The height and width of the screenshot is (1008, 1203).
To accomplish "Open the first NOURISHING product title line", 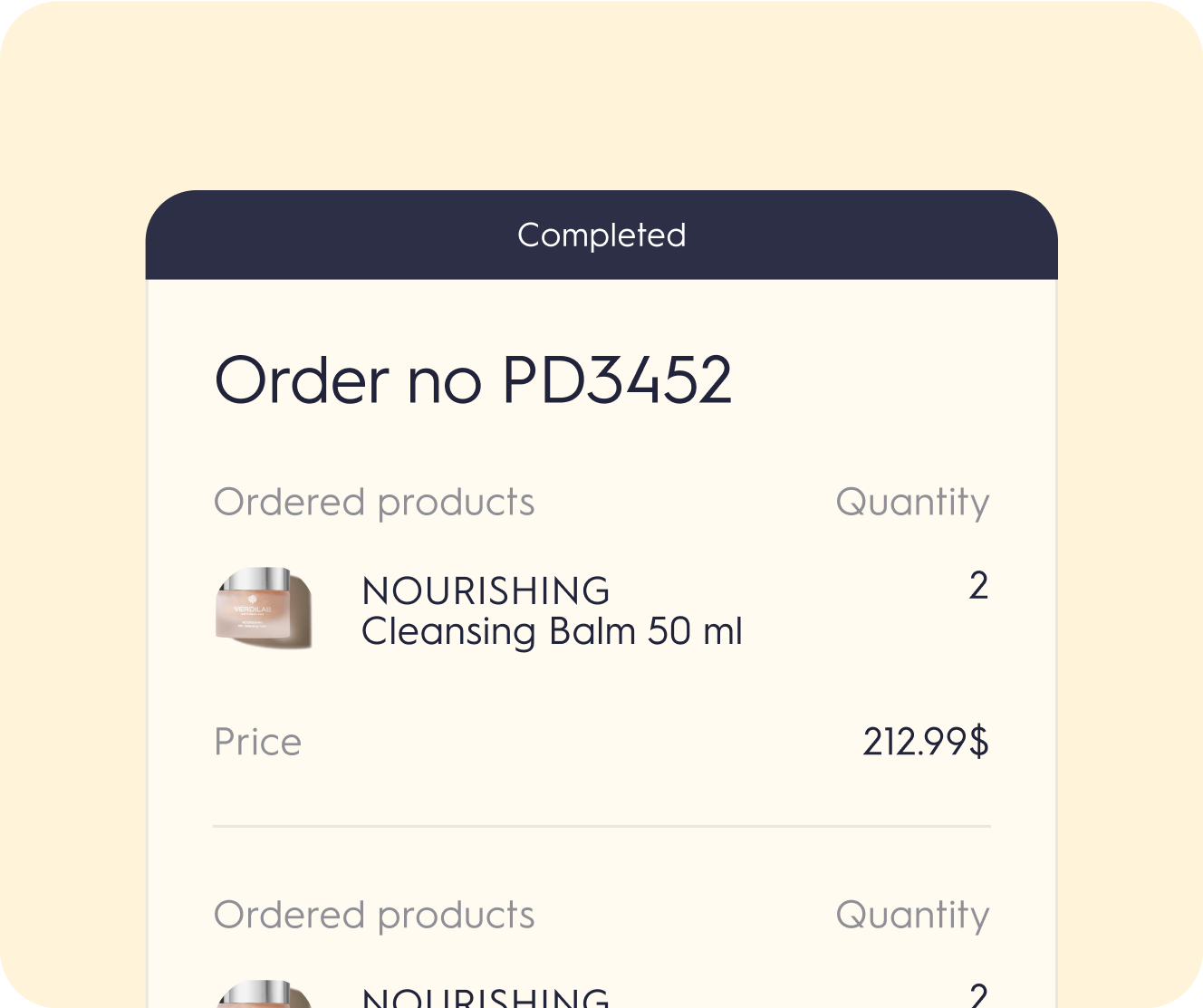I will coord(486,591).
